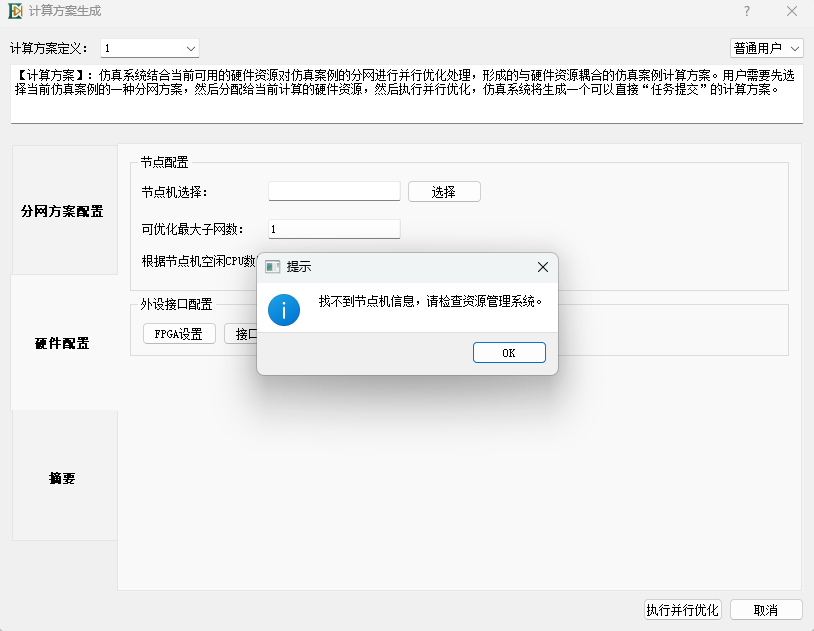
Task: Close the 计算方案生成 window
Action: [x=791, y=11]
